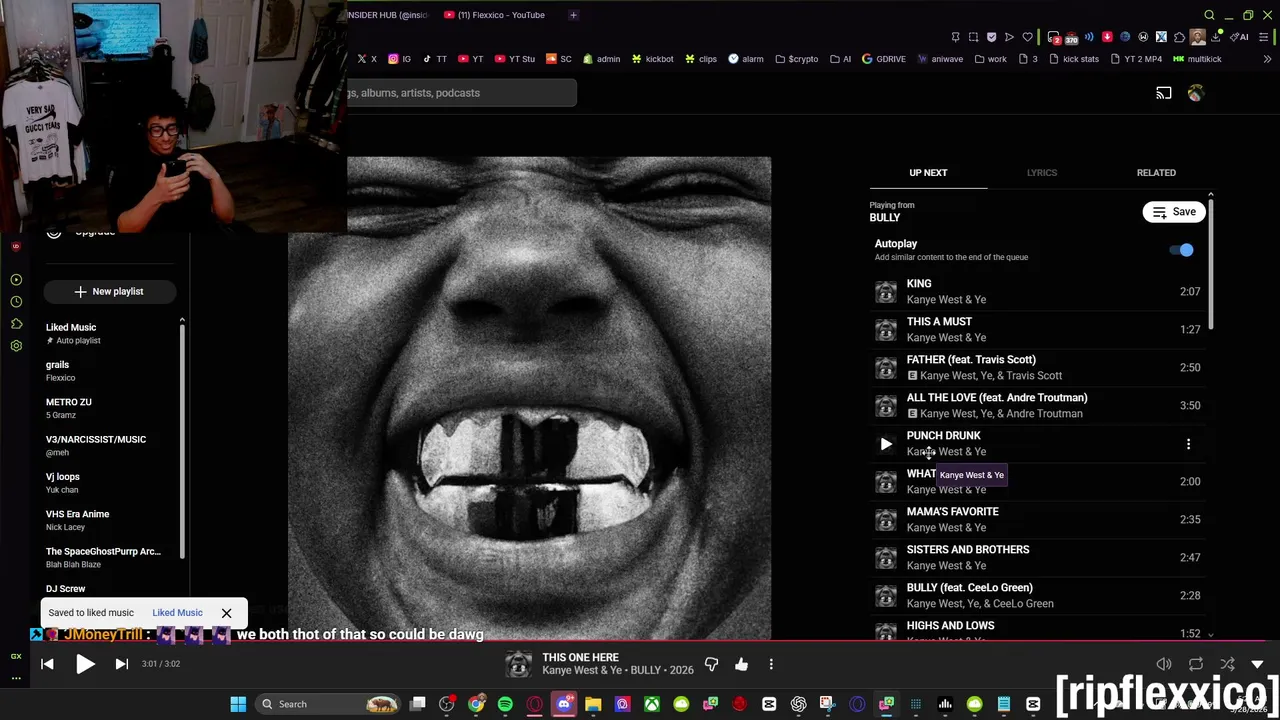Open the three-dot menu beside the like button
Image resolution: width=1280 pixels, height=720 pixels.
[x=771, y=664]
